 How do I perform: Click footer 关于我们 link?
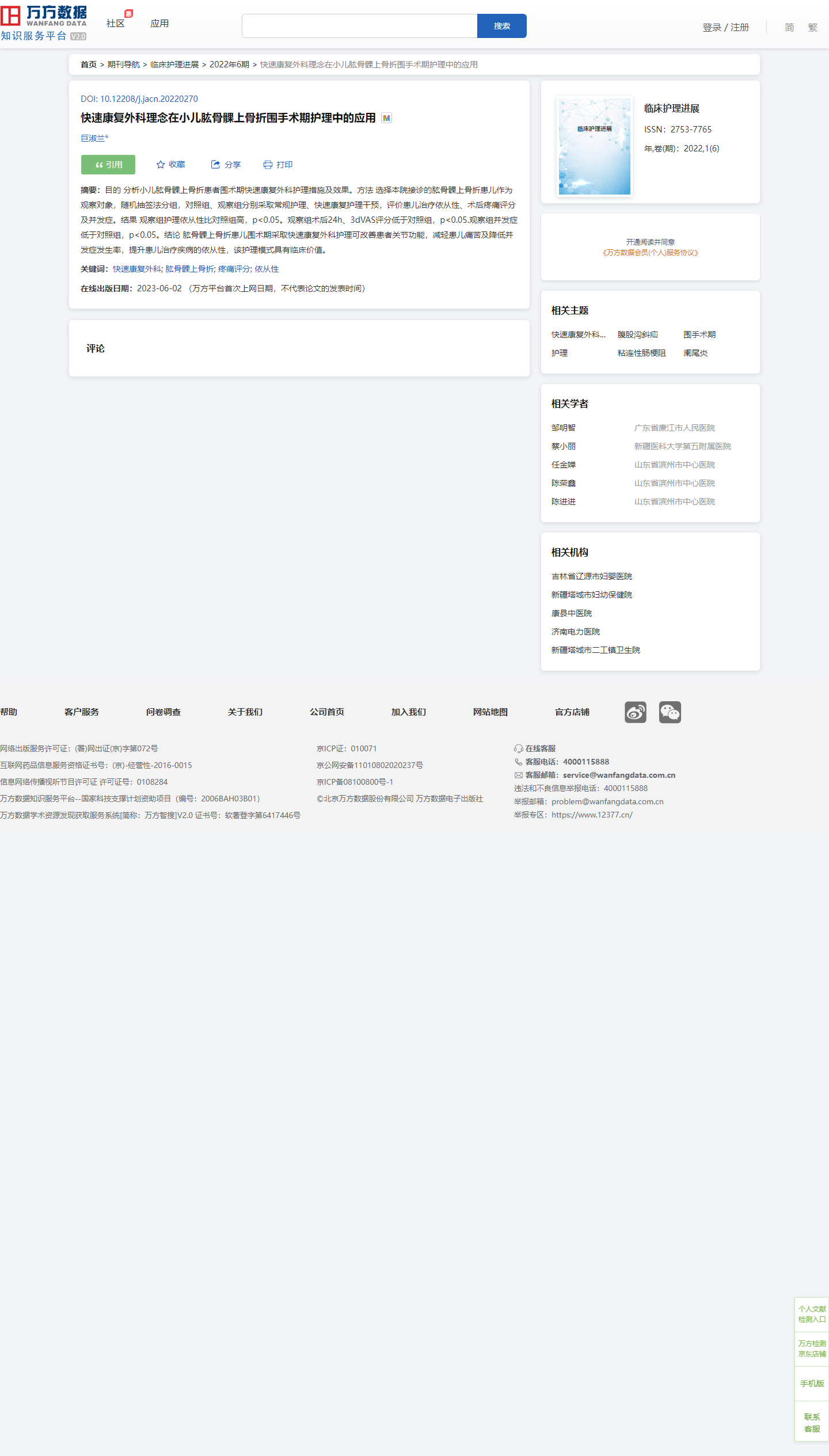[245, 712]
